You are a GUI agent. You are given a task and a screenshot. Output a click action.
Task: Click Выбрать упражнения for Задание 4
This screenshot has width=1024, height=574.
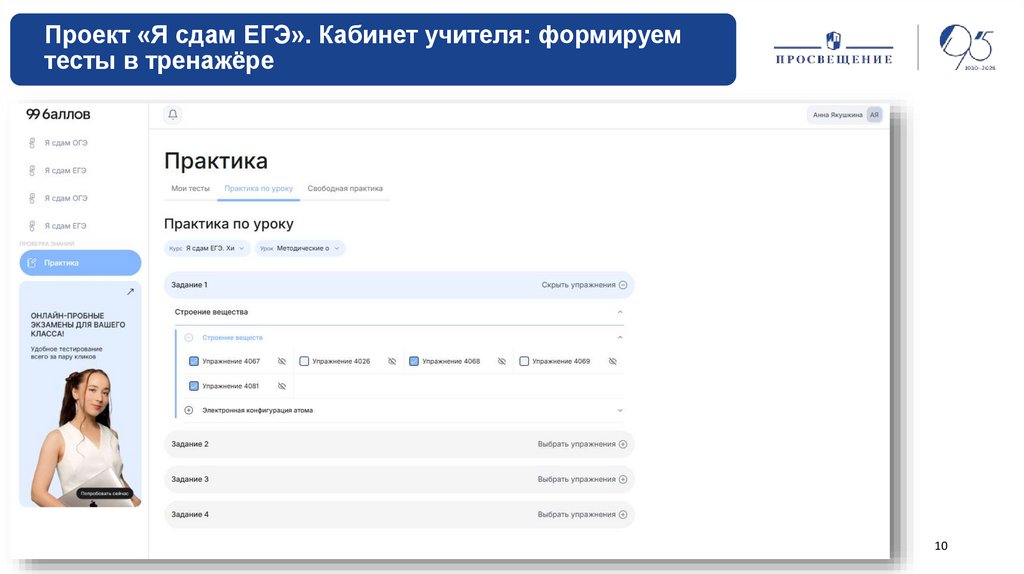pyautogui.click(x=577, y=515)
